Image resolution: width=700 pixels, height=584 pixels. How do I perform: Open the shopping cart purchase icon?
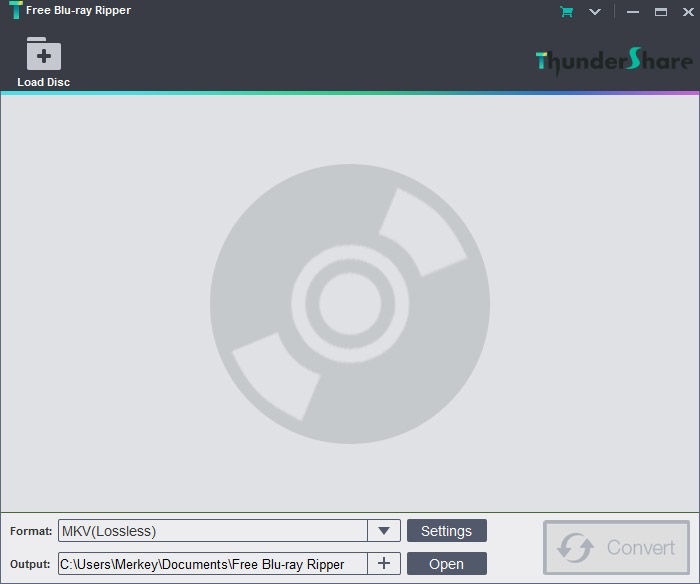point(567,12)
